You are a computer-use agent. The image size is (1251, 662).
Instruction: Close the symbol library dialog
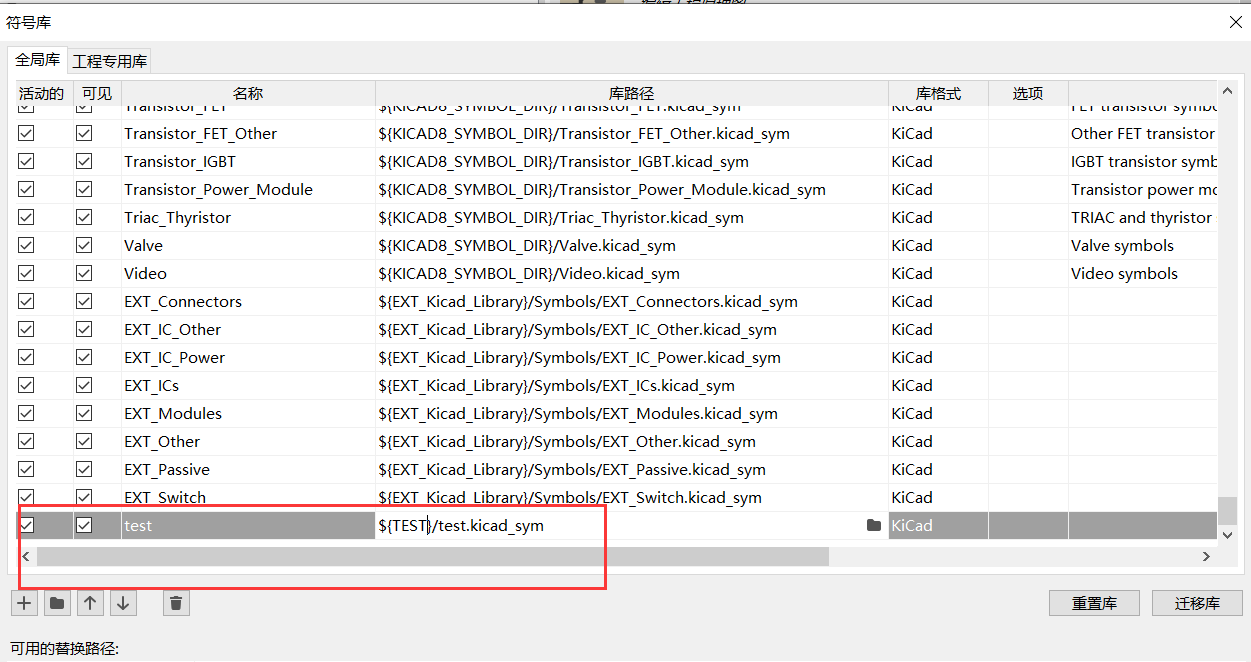tap(1235, 22)
